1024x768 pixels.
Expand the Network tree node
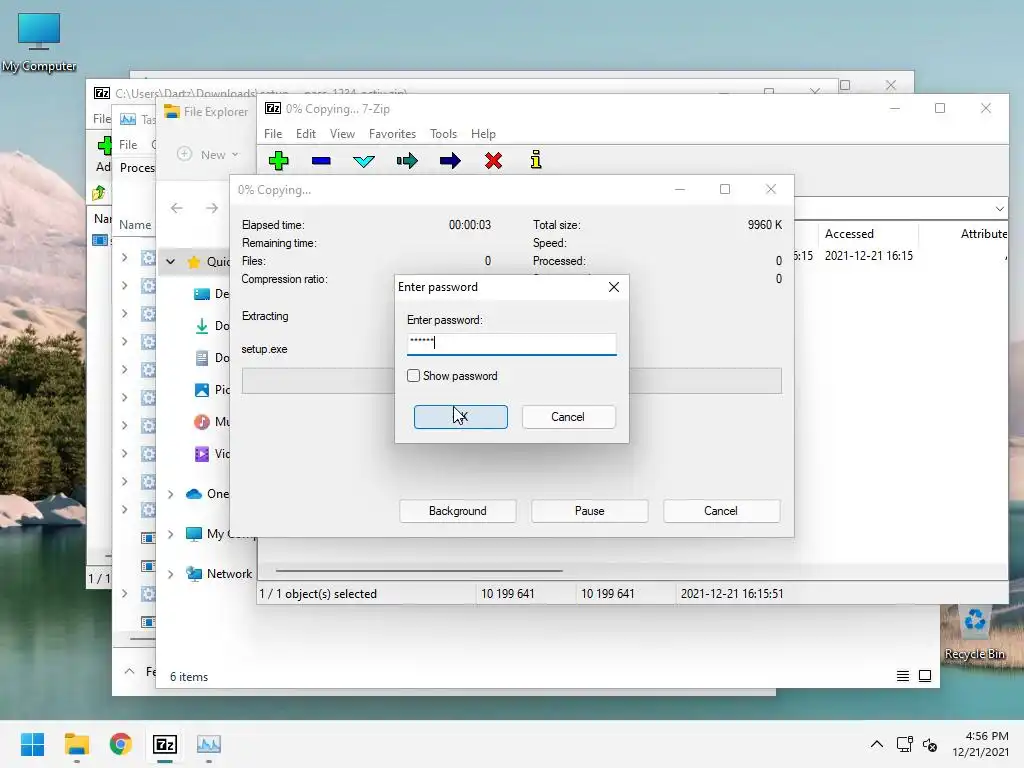[170, 574]
